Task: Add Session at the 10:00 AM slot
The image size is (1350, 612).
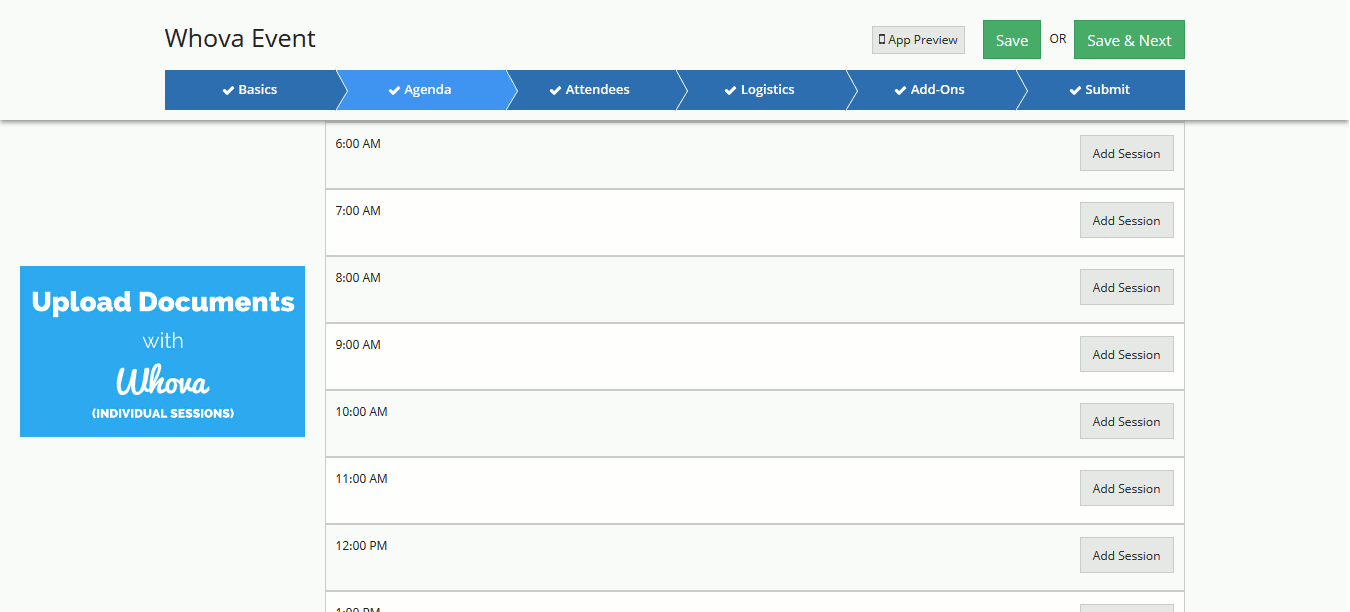Action: coord(1126,422)
